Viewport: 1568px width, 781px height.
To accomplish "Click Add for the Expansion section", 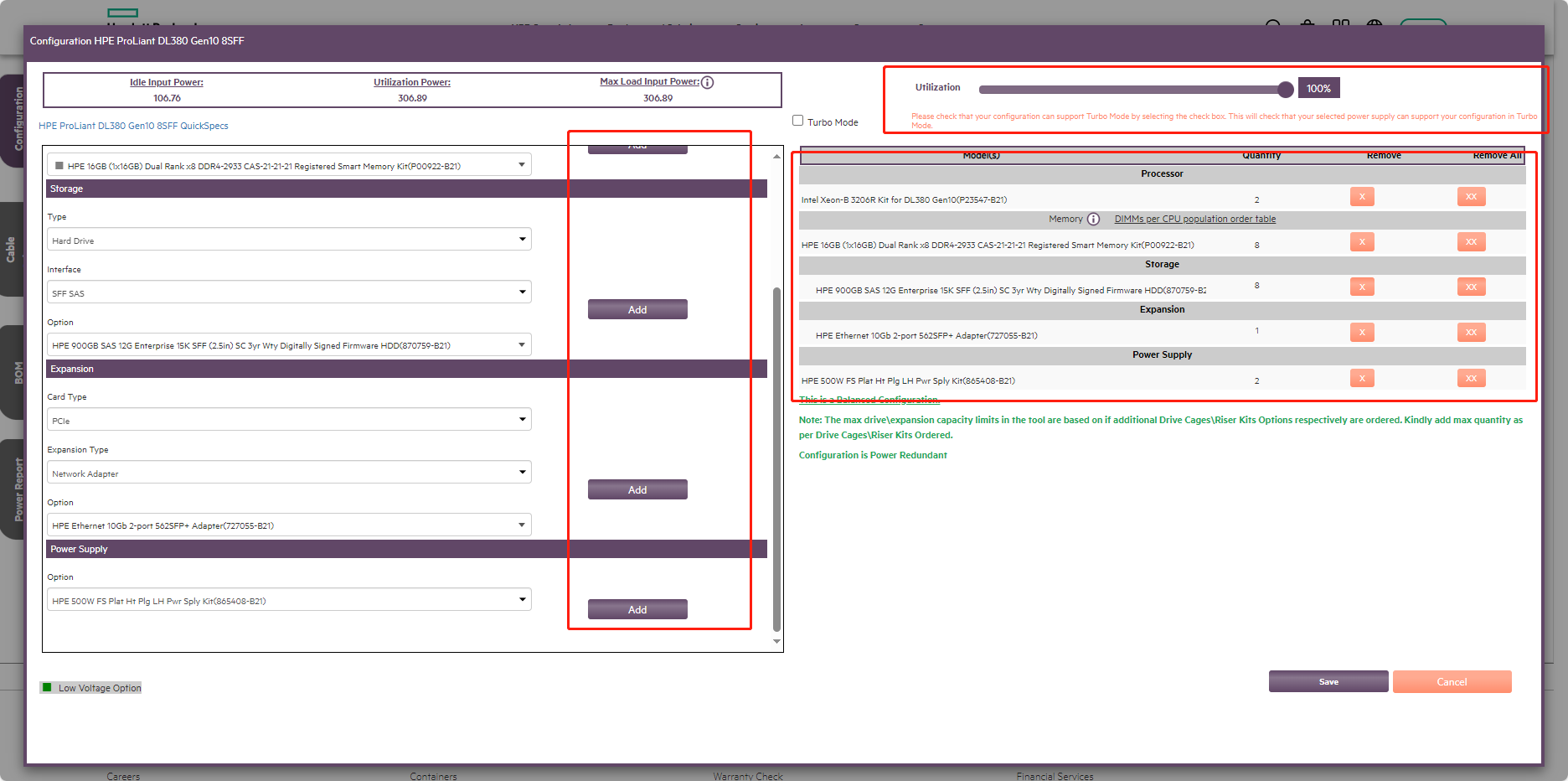I will (637, 489).
